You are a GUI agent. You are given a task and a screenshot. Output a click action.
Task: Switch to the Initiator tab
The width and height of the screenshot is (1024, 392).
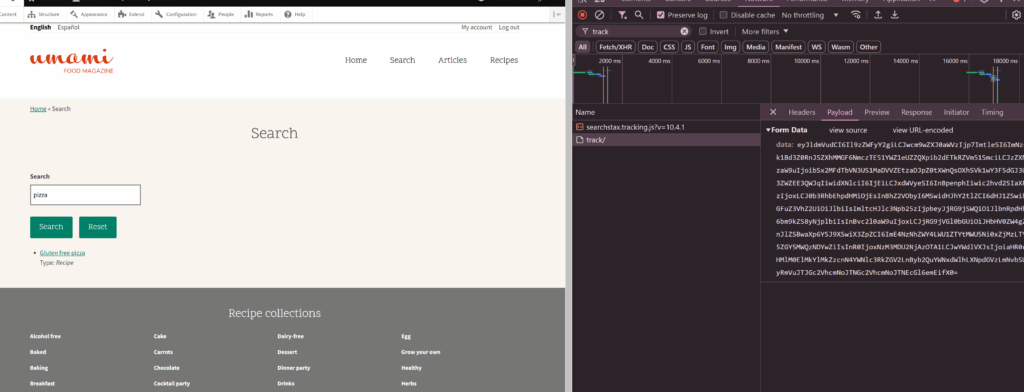coord(956,112)
